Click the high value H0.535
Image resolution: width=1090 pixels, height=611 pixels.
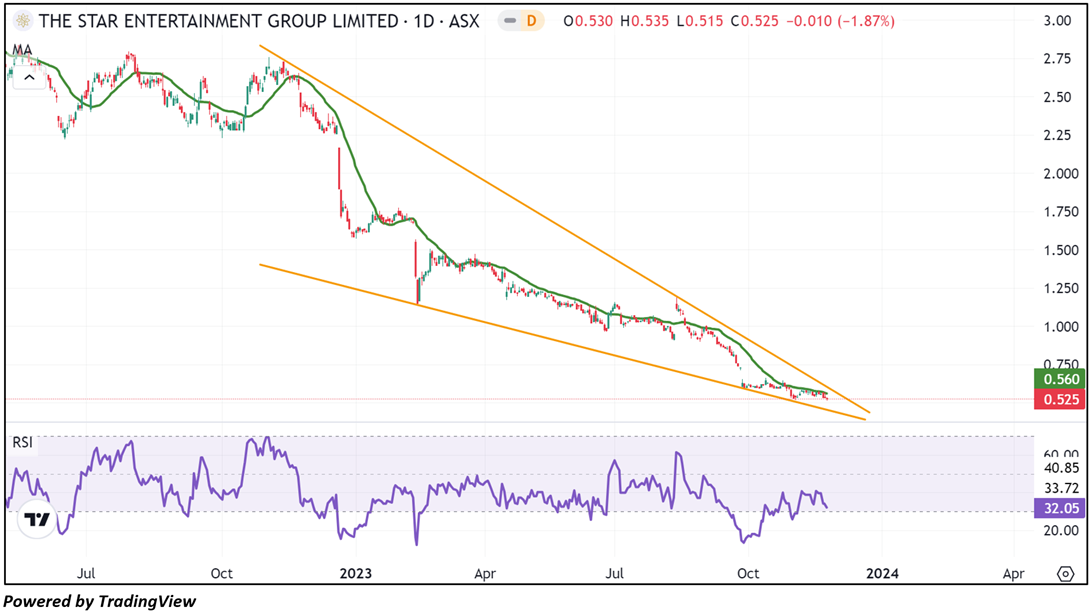[x=644, y=22]
